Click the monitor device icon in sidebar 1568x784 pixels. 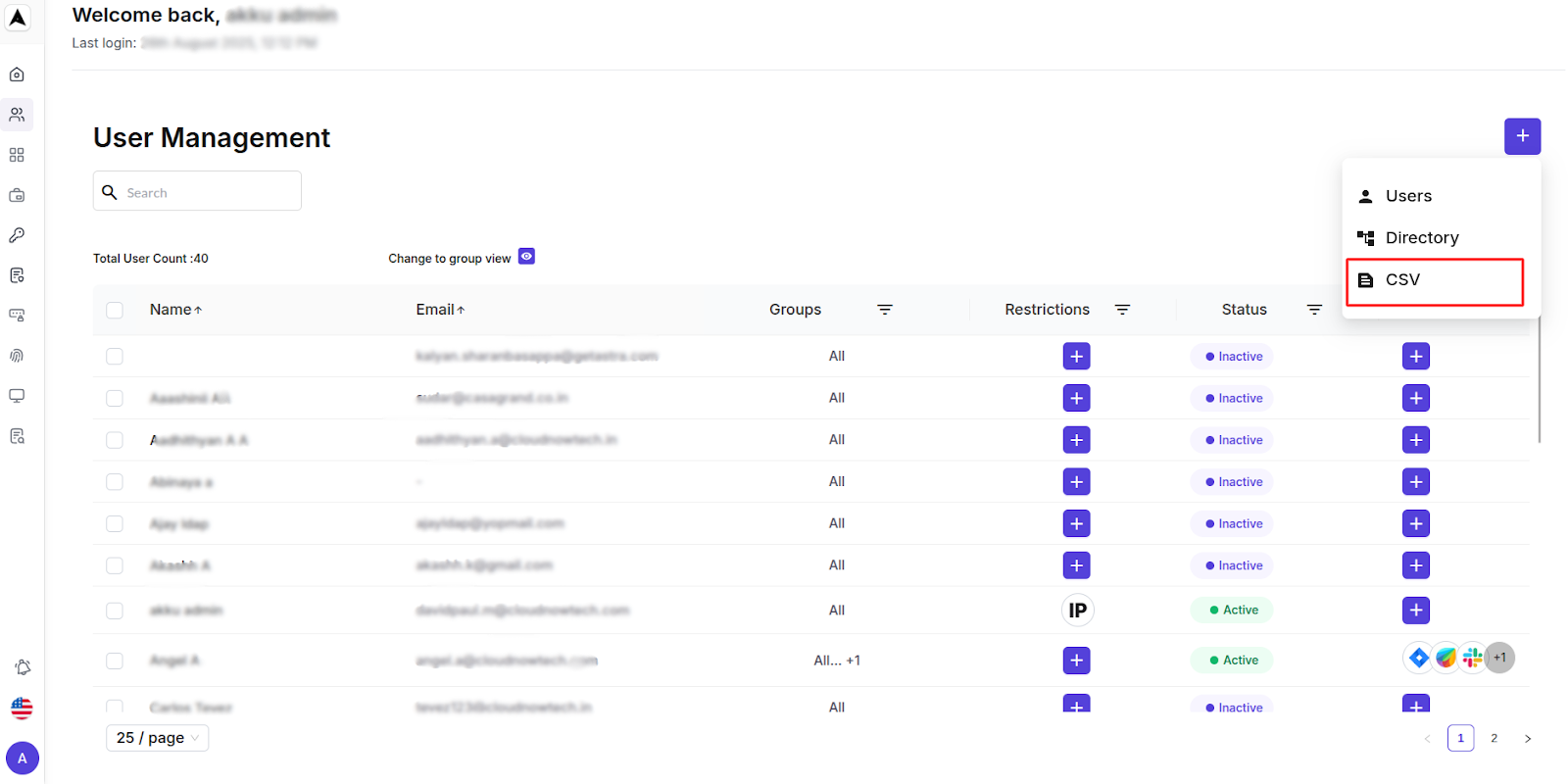click(17, 396)
